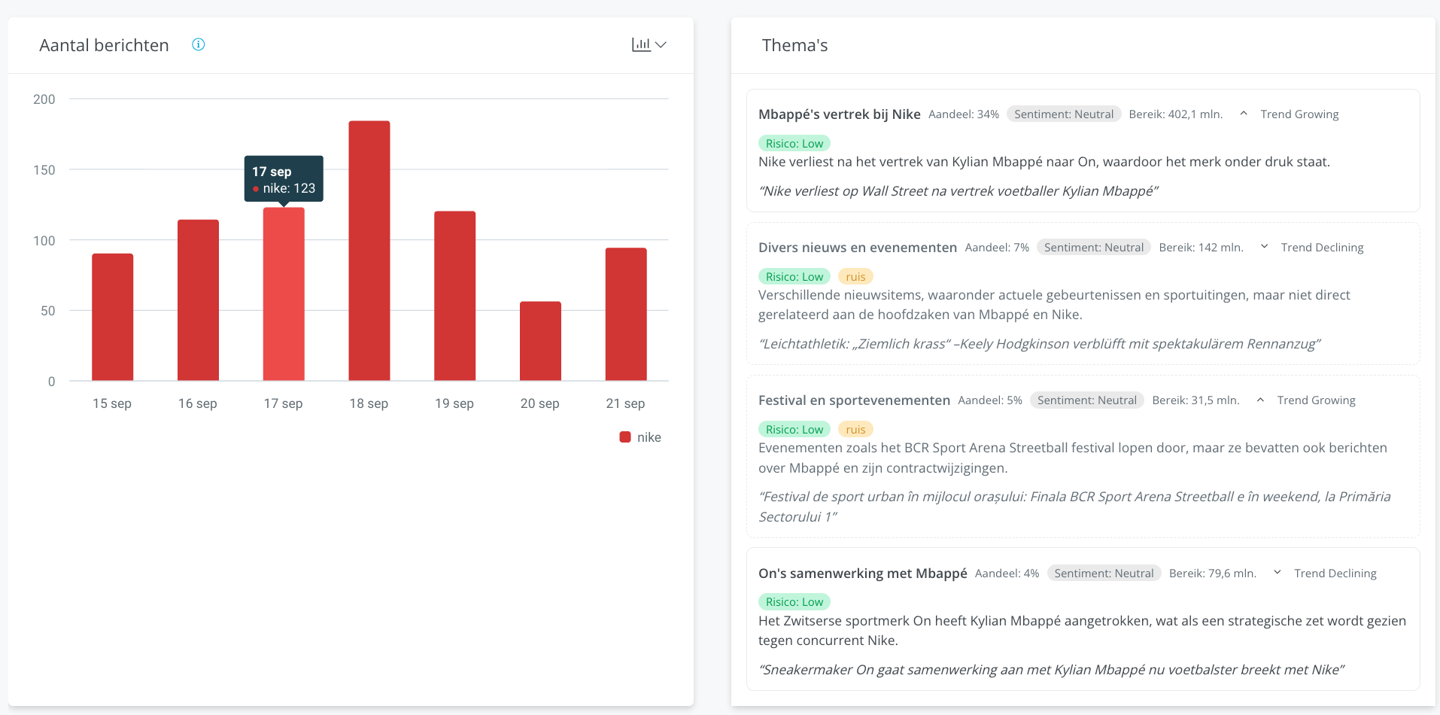Click ruis tag under Divers nieuws
This screenshot has height=715, width=1440.
855,276
